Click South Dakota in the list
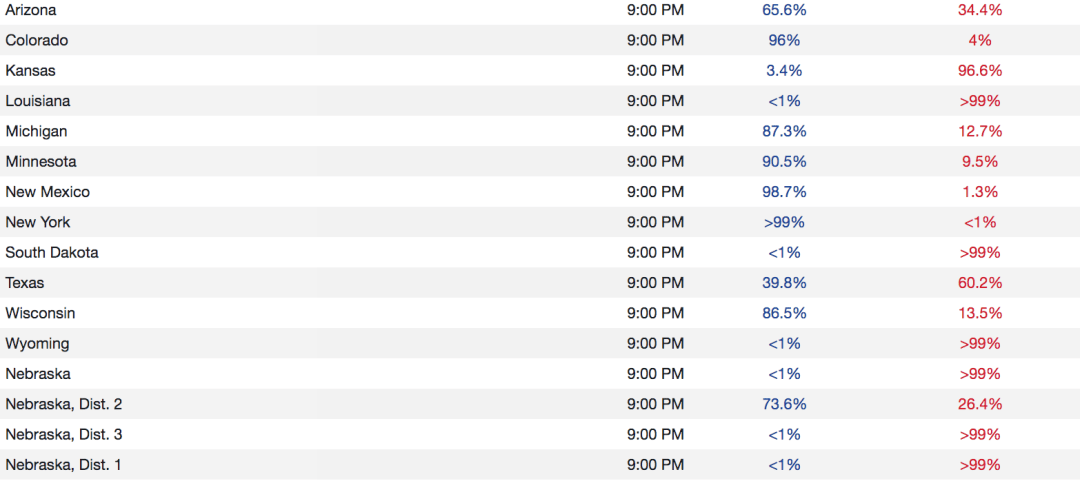1080x481 pixels. (52, 252)
